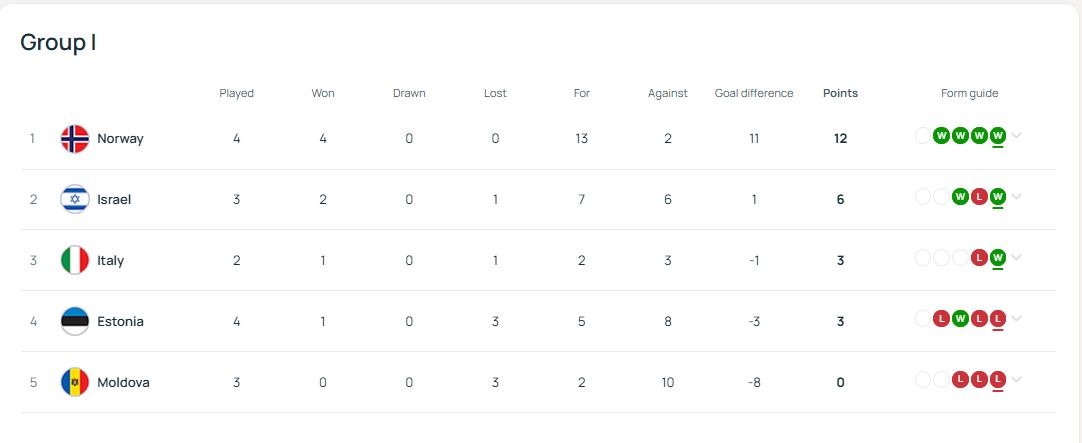Expand Israel's form guide chevron
1082x443 pixels.
[1016, 197]
